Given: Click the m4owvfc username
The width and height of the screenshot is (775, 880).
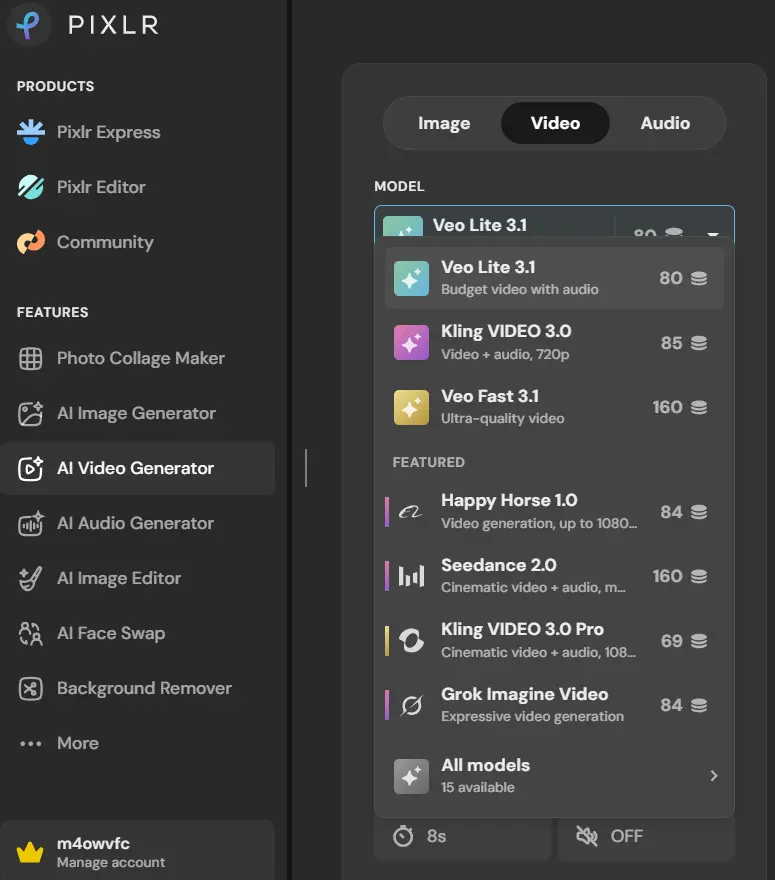Looking at the screenshot, I should [x=93, y=844].
